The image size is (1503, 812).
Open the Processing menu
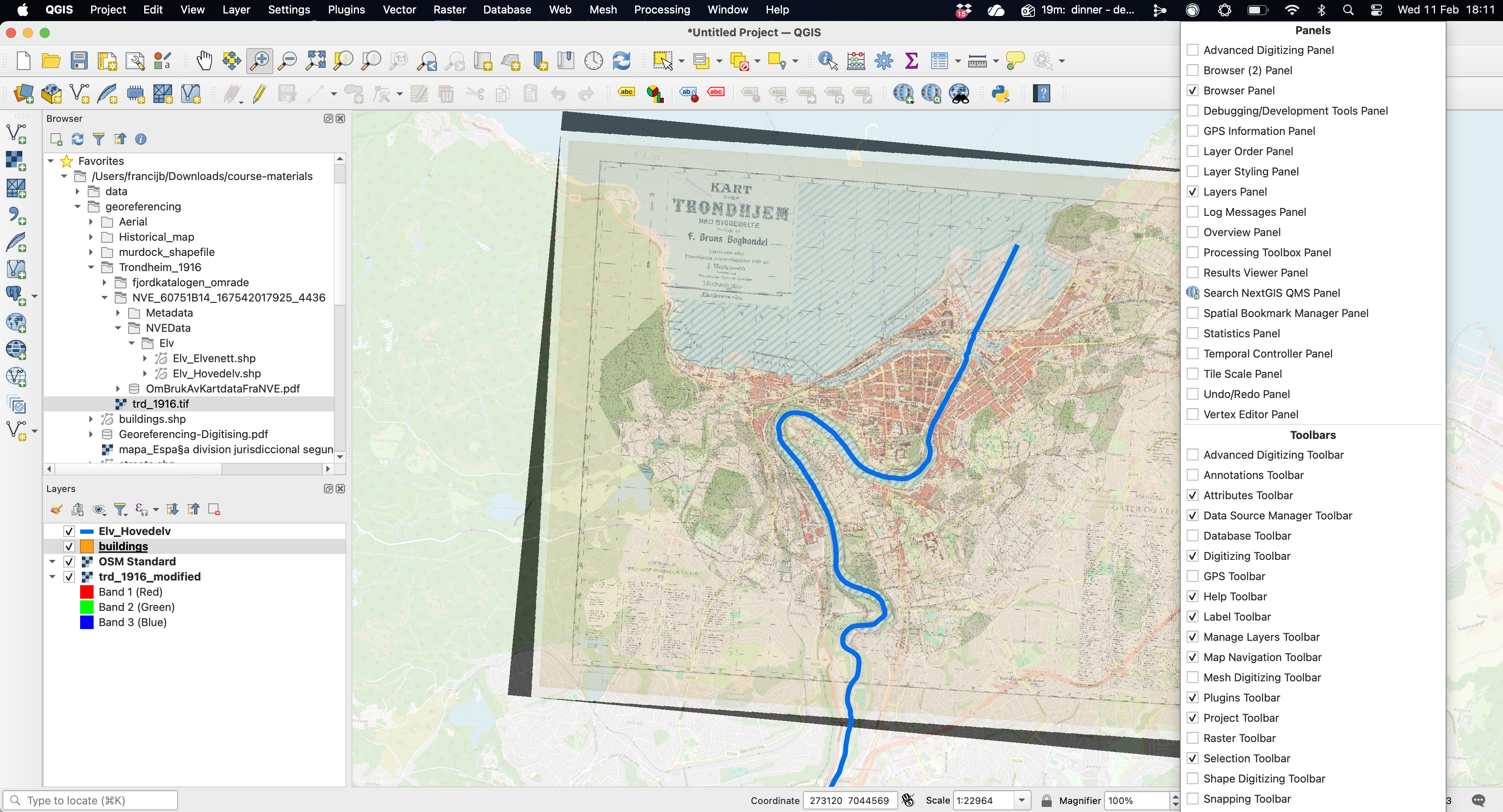pyautogui.click(x=662, y=10)
